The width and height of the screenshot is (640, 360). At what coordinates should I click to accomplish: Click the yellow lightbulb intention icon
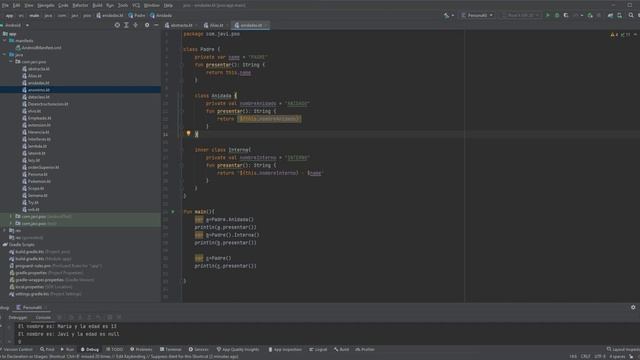coord(188,133)
